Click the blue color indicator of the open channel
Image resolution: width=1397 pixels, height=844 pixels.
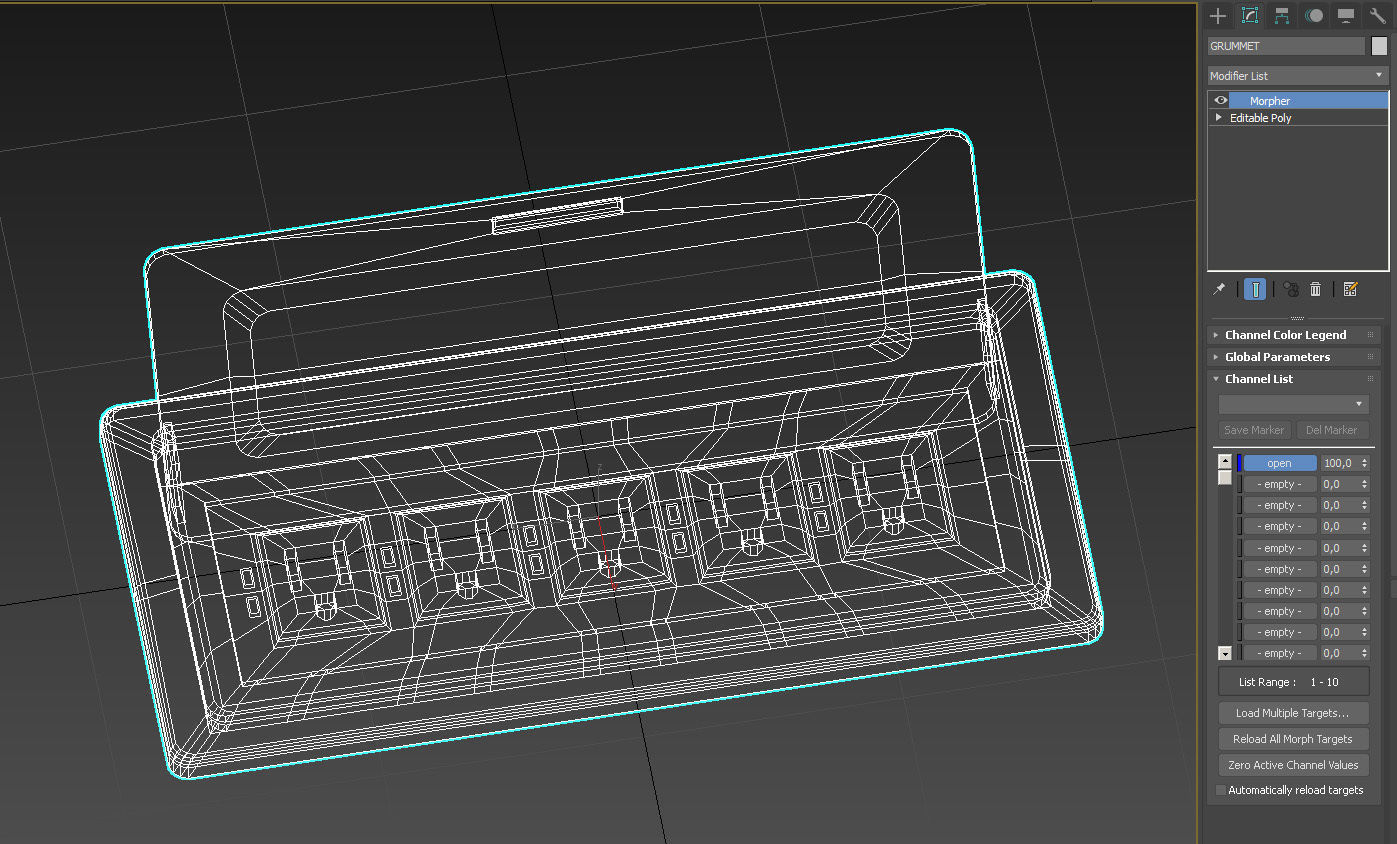(1239, 463)
